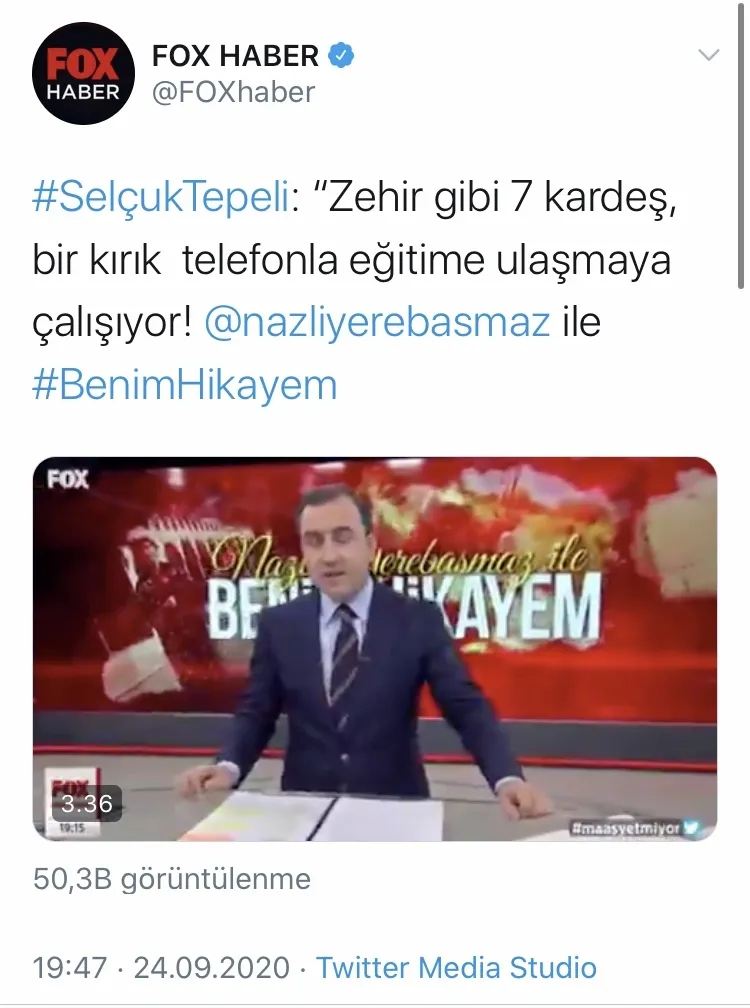Open the @nazliyerebasmaz mention

coord(377,321)
